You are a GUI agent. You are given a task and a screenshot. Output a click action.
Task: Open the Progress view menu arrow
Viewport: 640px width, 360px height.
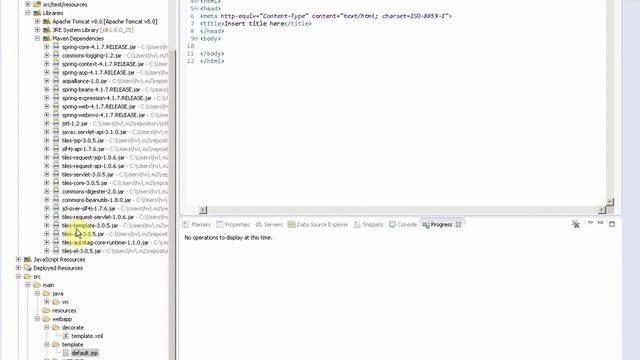pos(590,223)
